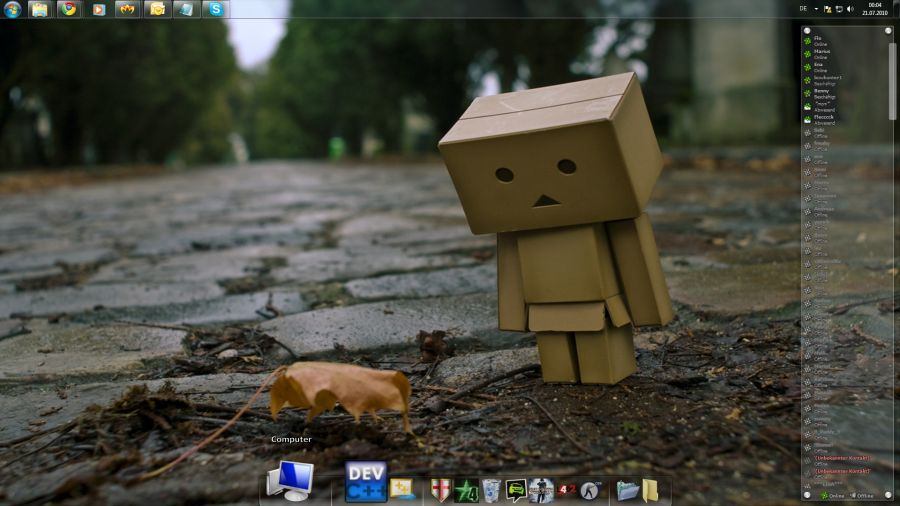Click contact list bottom-left round button
Screen dimensions: 900x506
tap(807, 495)
